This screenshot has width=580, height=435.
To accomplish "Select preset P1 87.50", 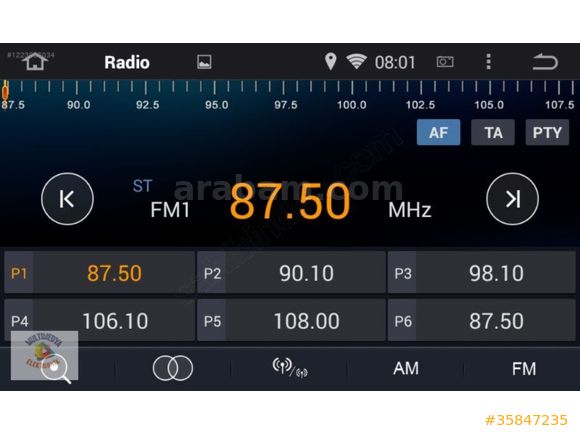I will click(99, 273).
